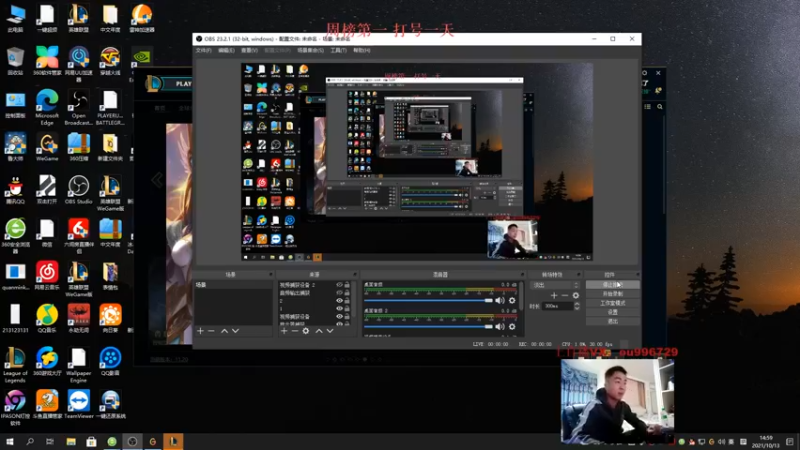The height and width of the screenshot is (450, 800).
Task: Undock Transitions panel via header icon
Action: (x=578, y=274)
